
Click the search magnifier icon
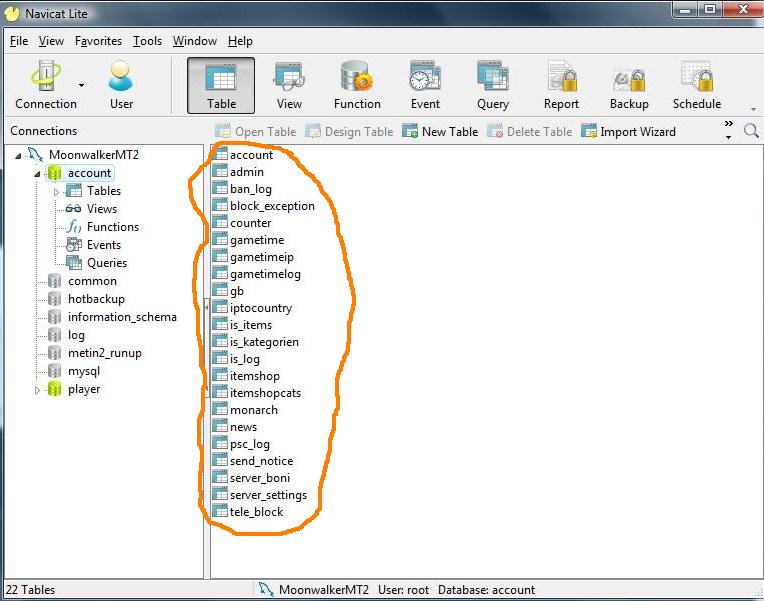[x=751, y=131]
